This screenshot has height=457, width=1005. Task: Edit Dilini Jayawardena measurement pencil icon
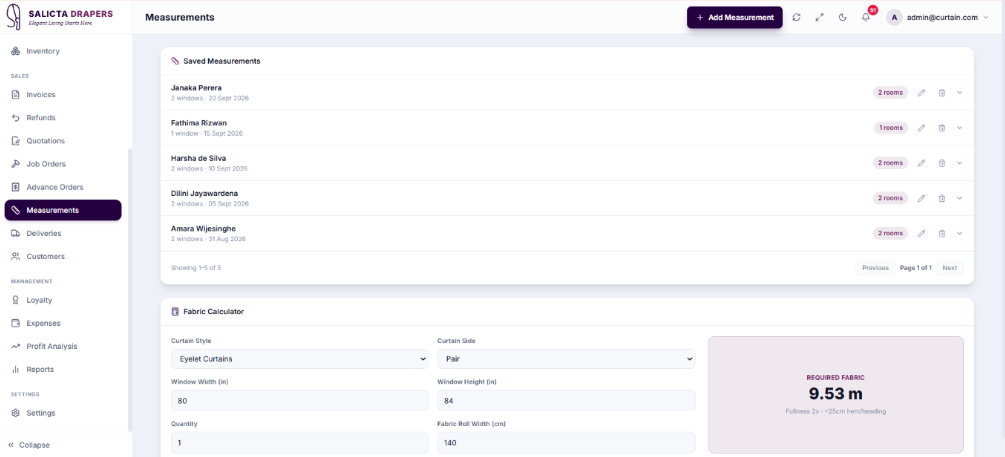[921, 198]
